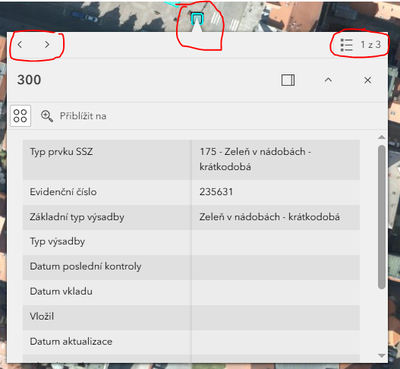The height and width of the screenshot is (369, 400).
Task: Click the 'Vložil' field label
Action: (42, 316)
